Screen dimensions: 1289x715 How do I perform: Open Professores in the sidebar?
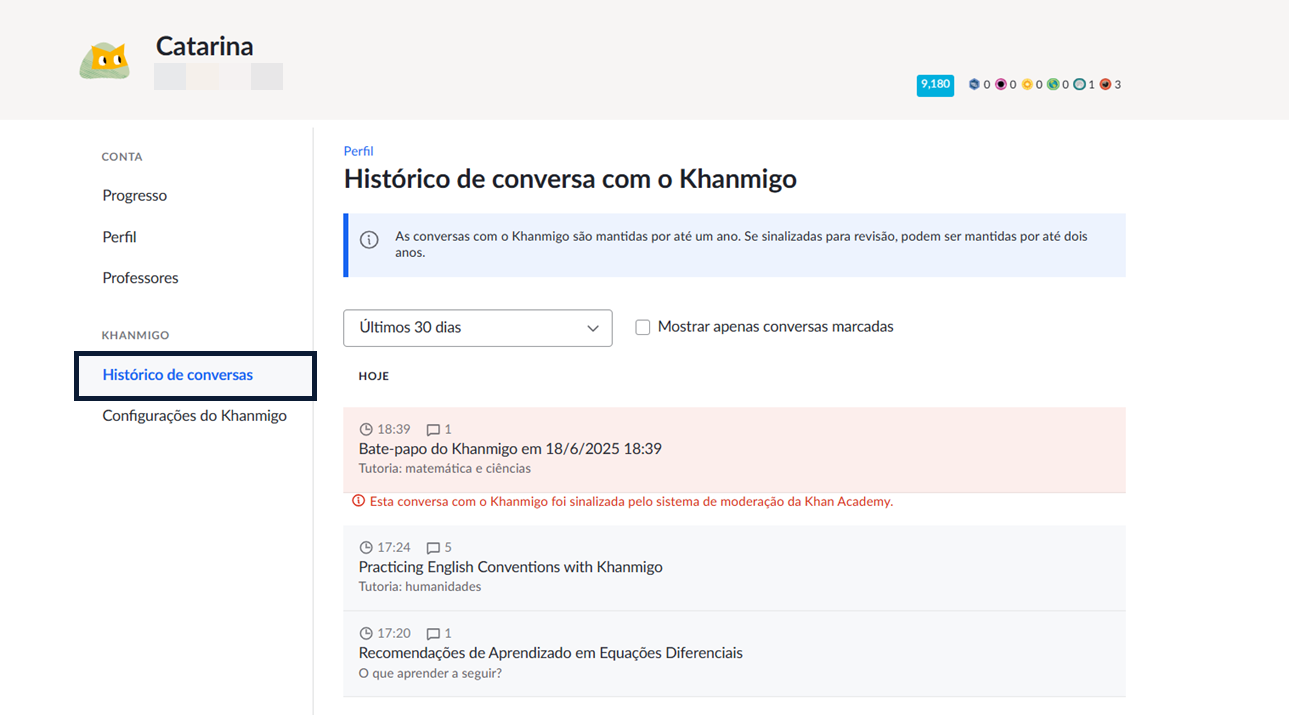pyautogui.click(x=140, y=278)
